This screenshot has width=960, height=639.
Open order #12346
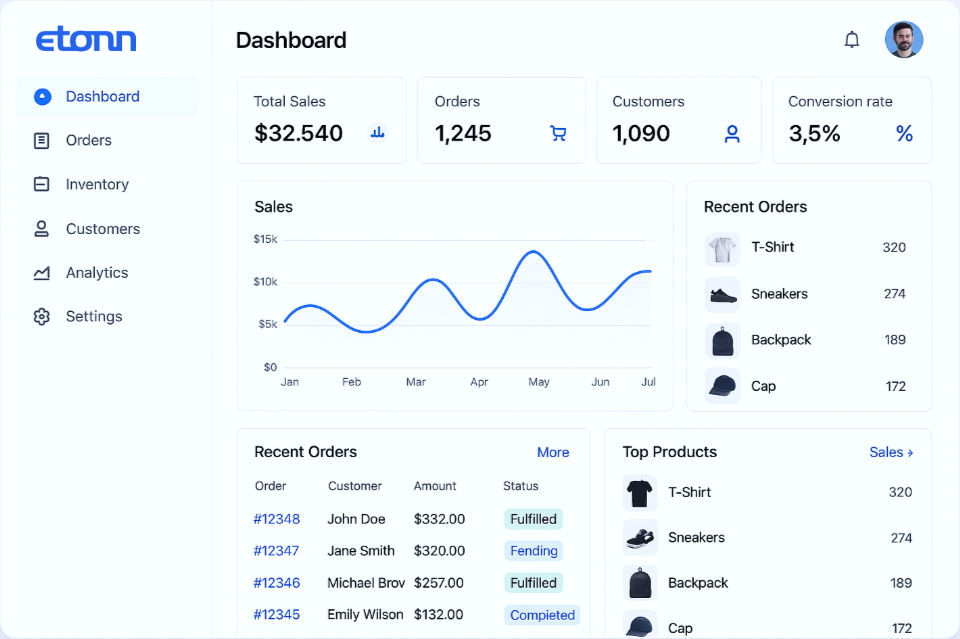pyautogui.click(x=277, y=583)
